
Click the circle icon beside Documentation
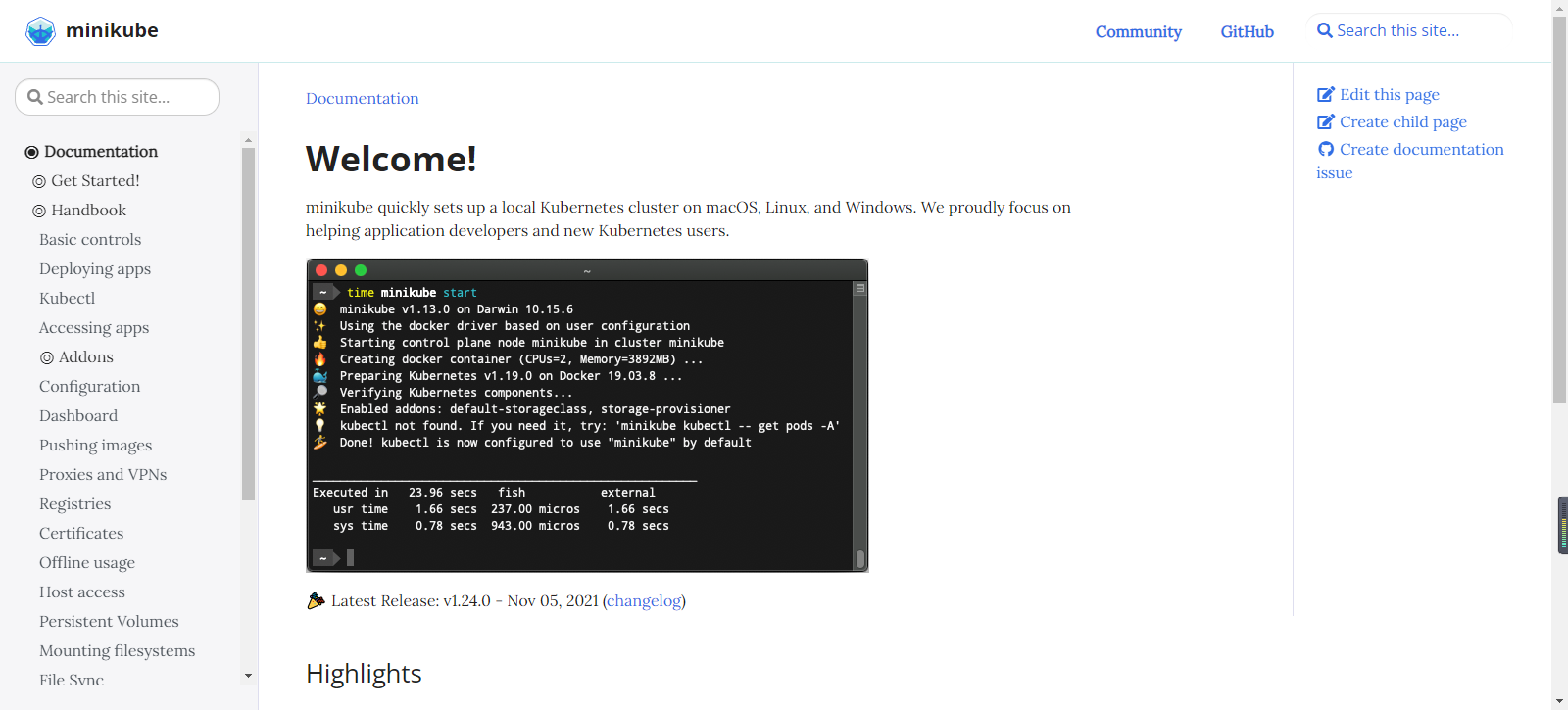coord(31,152)
